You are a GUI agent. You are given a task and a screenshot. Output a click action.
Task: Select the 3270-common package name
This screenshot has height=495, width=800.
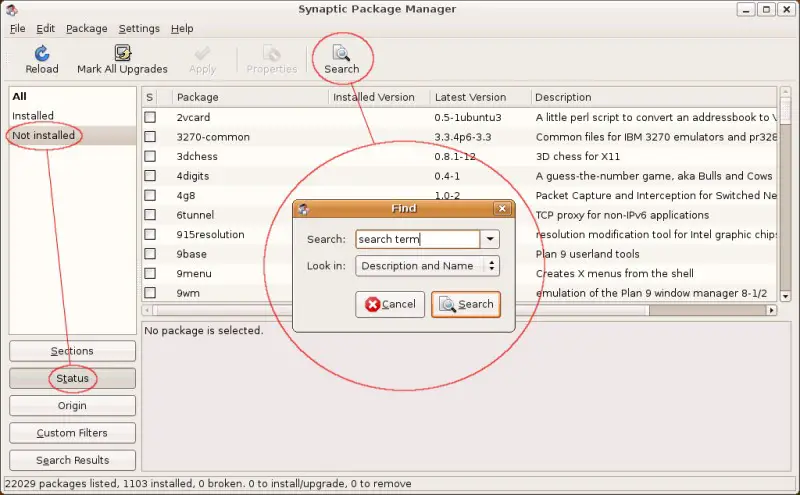point(213,137)
